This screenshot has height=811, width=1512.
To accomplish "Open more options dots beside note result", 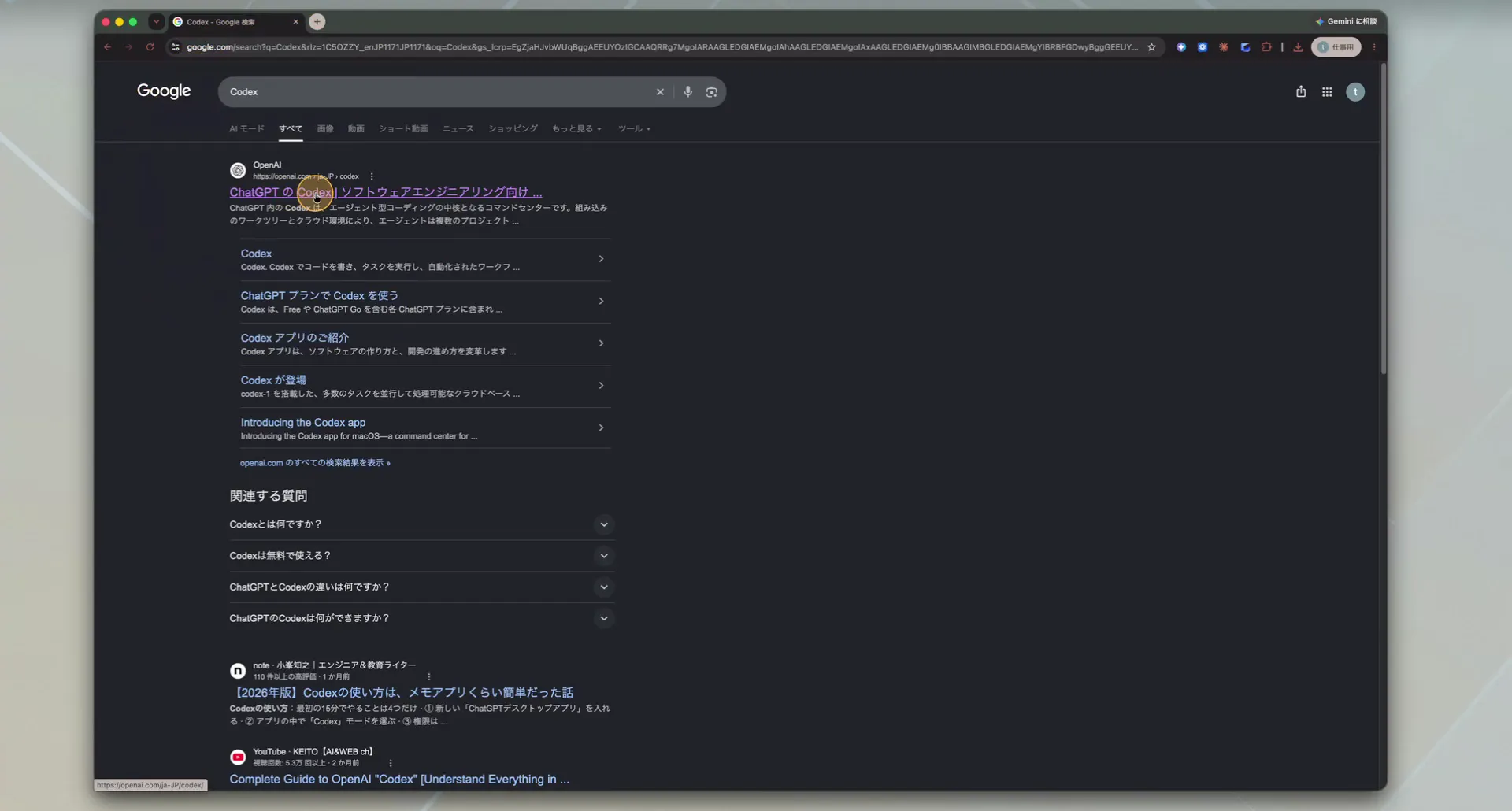I will (x=428, y=677).
